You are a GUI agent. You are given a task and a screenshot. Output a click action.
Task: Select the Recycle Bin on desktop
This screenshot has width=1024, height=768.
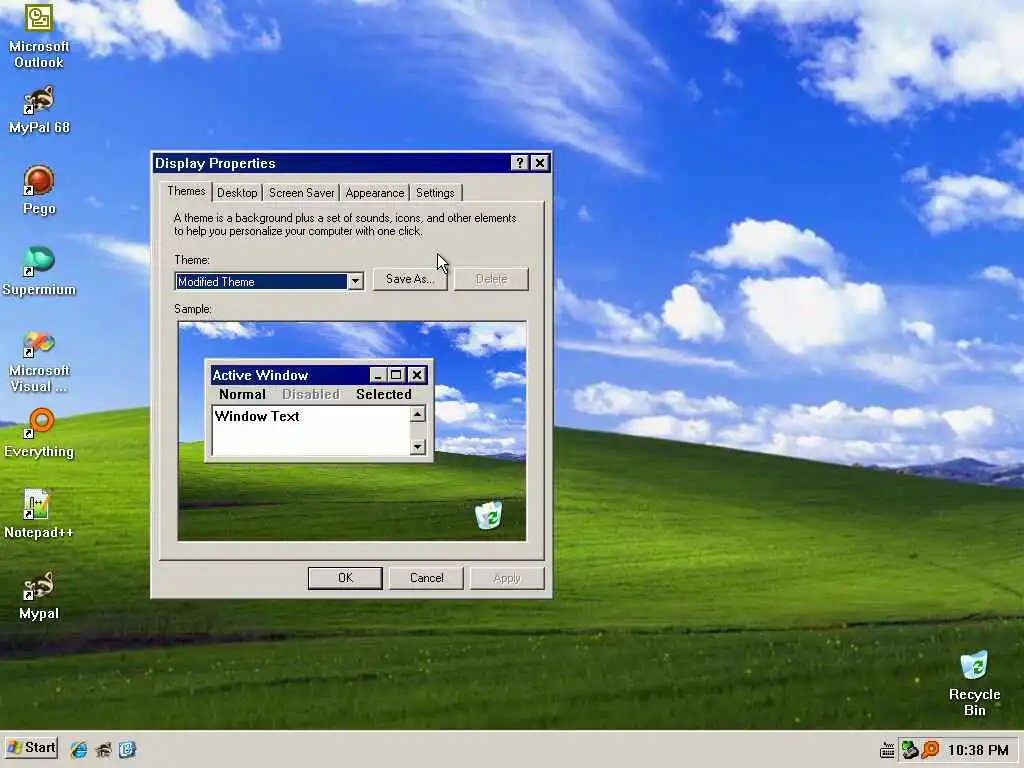click(974, 683)
